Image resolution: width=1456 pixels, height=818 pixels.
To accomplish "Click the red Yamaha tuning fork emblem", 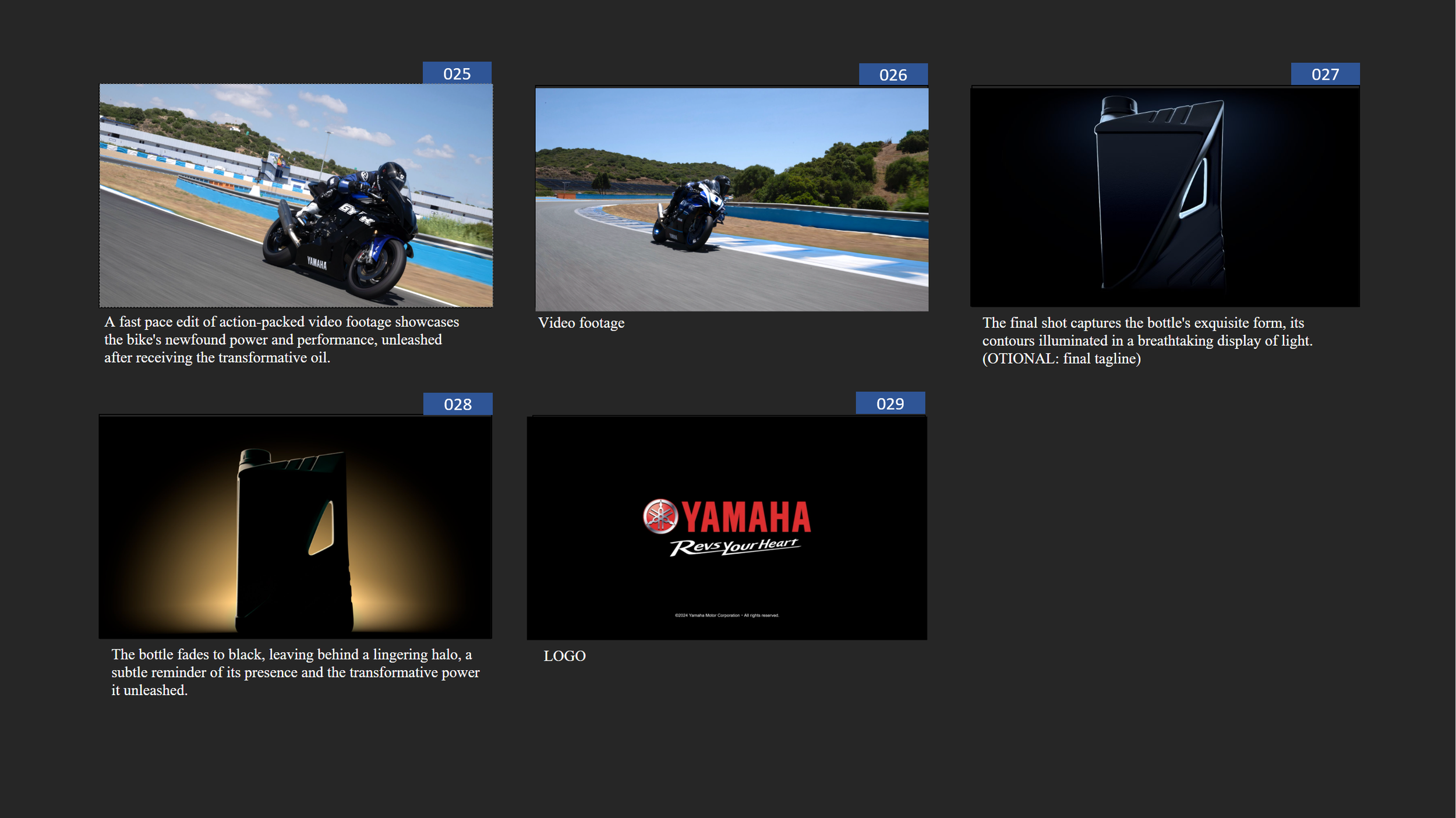I will 660,516.
